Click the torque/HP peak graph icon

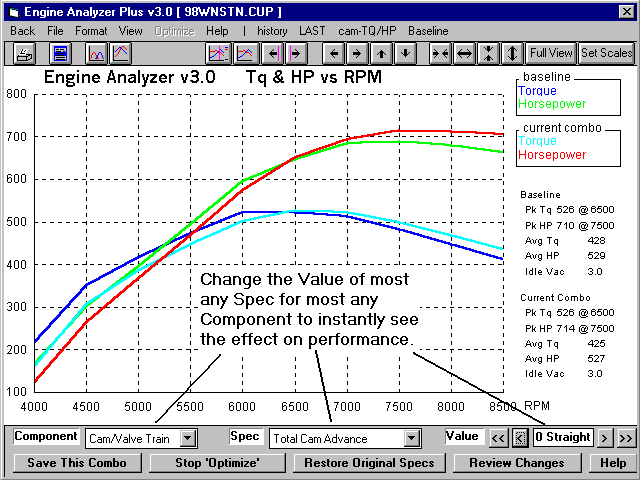tap(120, 53)
